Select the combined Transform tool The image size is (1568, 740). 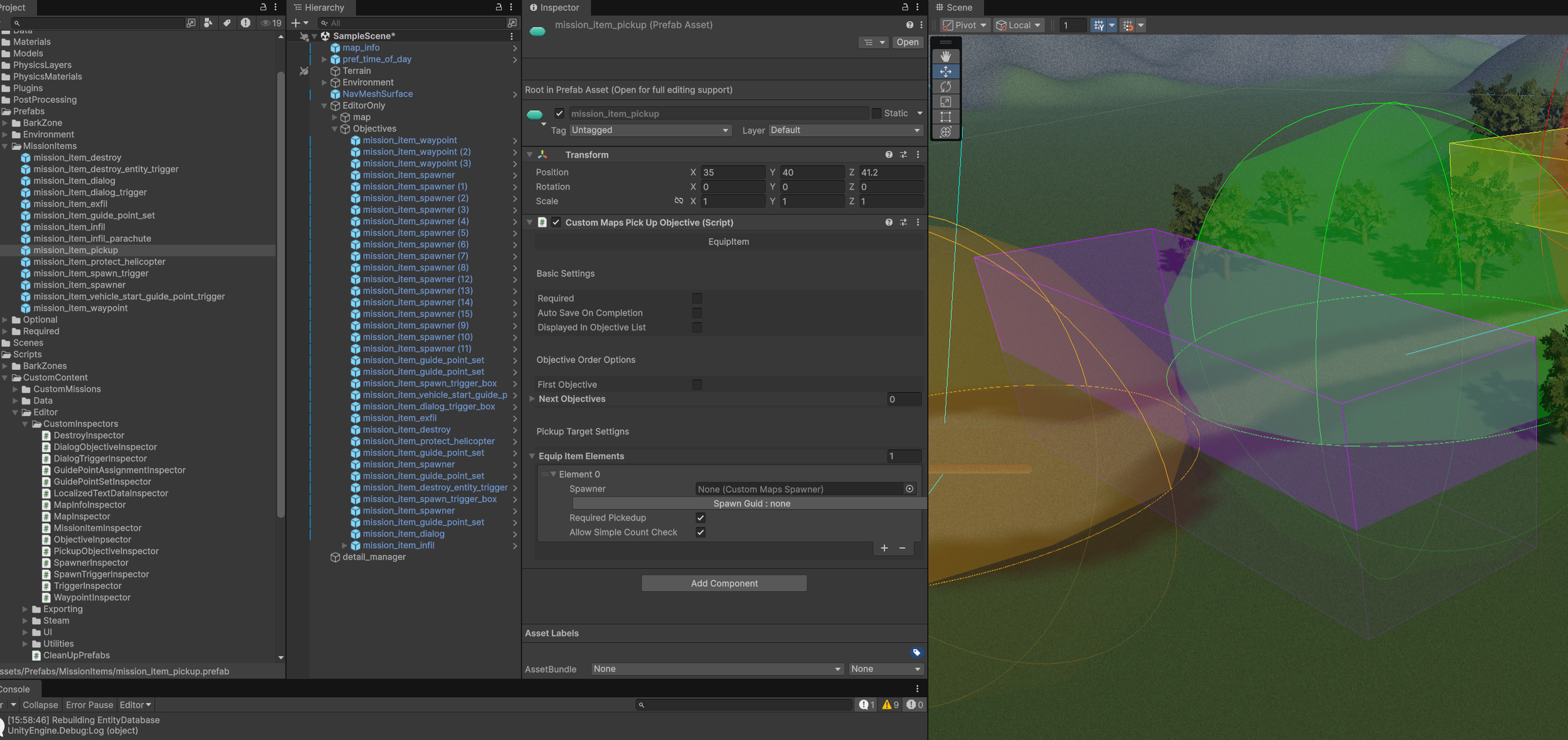(x=945, y=132)
